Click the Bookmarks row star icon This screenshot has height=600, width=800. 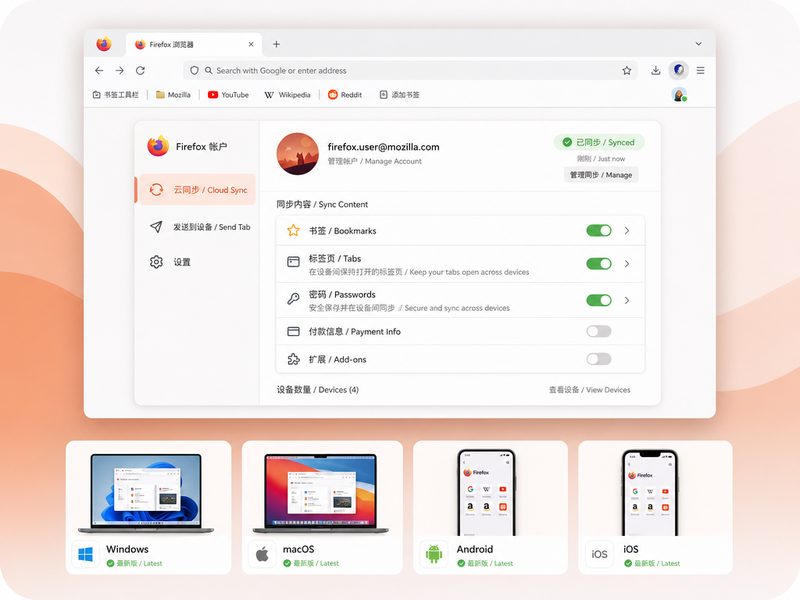tap(293, 231)
